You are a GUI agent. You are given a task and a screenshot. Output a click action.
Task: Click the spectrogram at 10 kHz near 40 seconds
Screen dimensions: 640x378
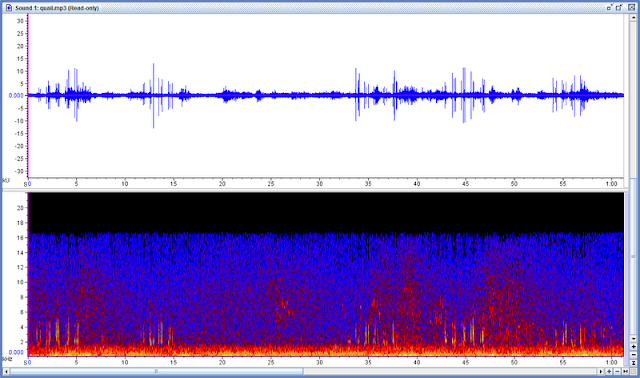point(417,282)
